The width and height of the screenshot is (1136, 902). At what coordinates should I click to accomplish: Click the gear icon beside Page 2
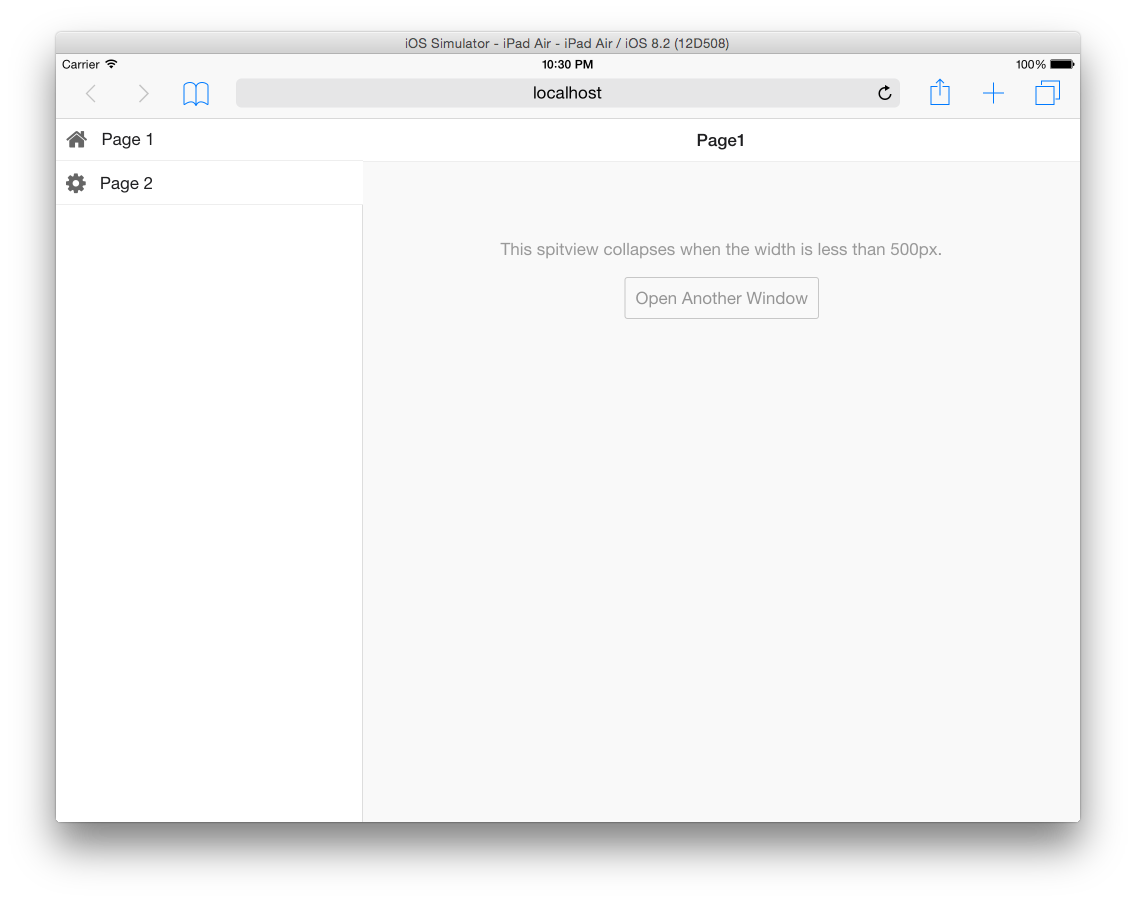click(x=75, y=183)
